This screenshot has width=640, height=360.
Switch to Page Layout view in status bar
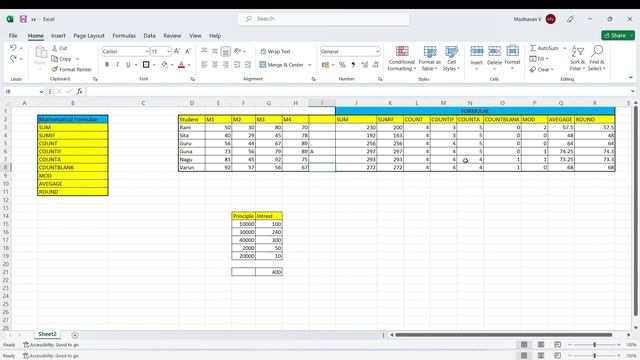(541, 345)
